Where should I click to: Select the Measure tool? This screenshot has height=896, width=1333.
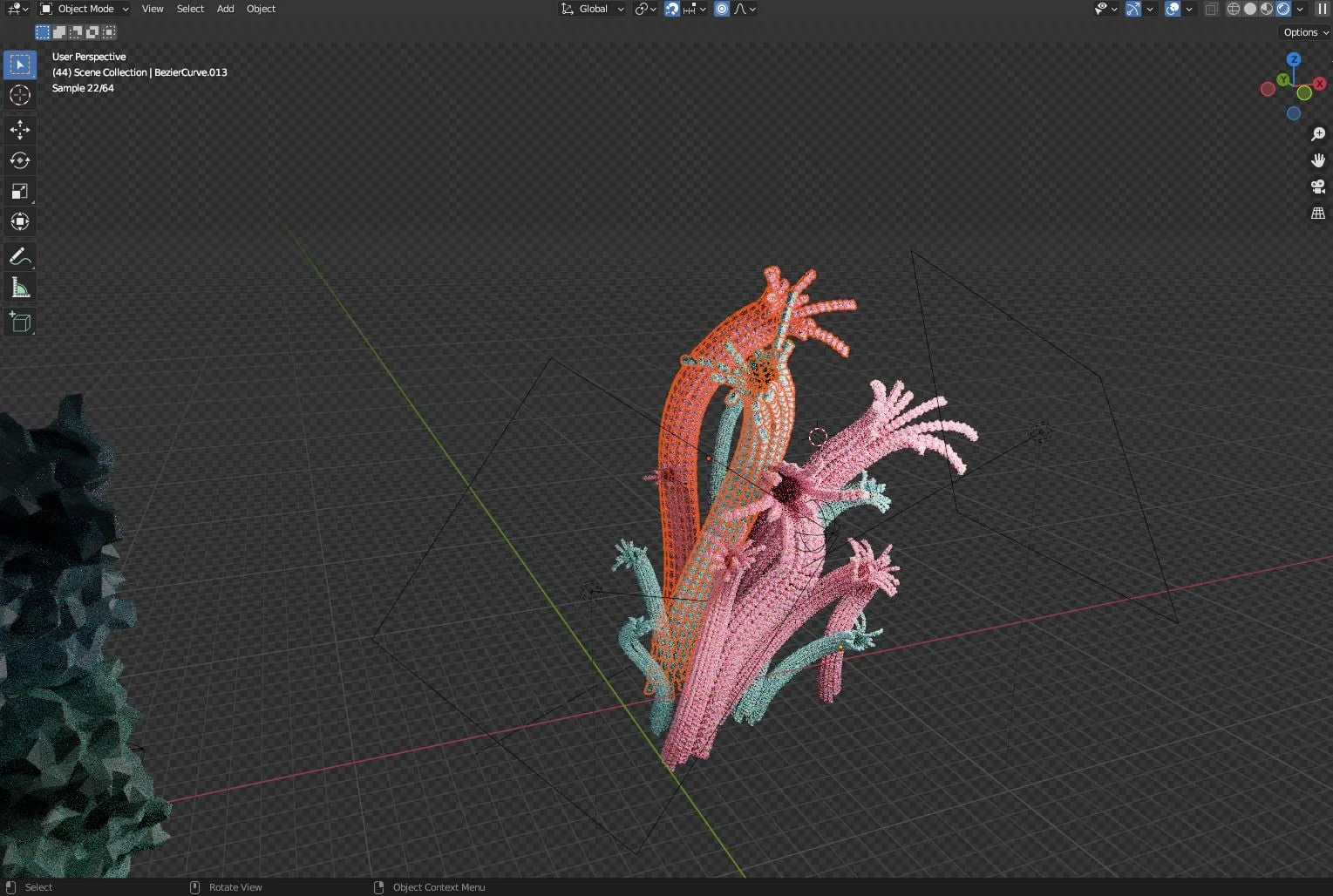19,286
